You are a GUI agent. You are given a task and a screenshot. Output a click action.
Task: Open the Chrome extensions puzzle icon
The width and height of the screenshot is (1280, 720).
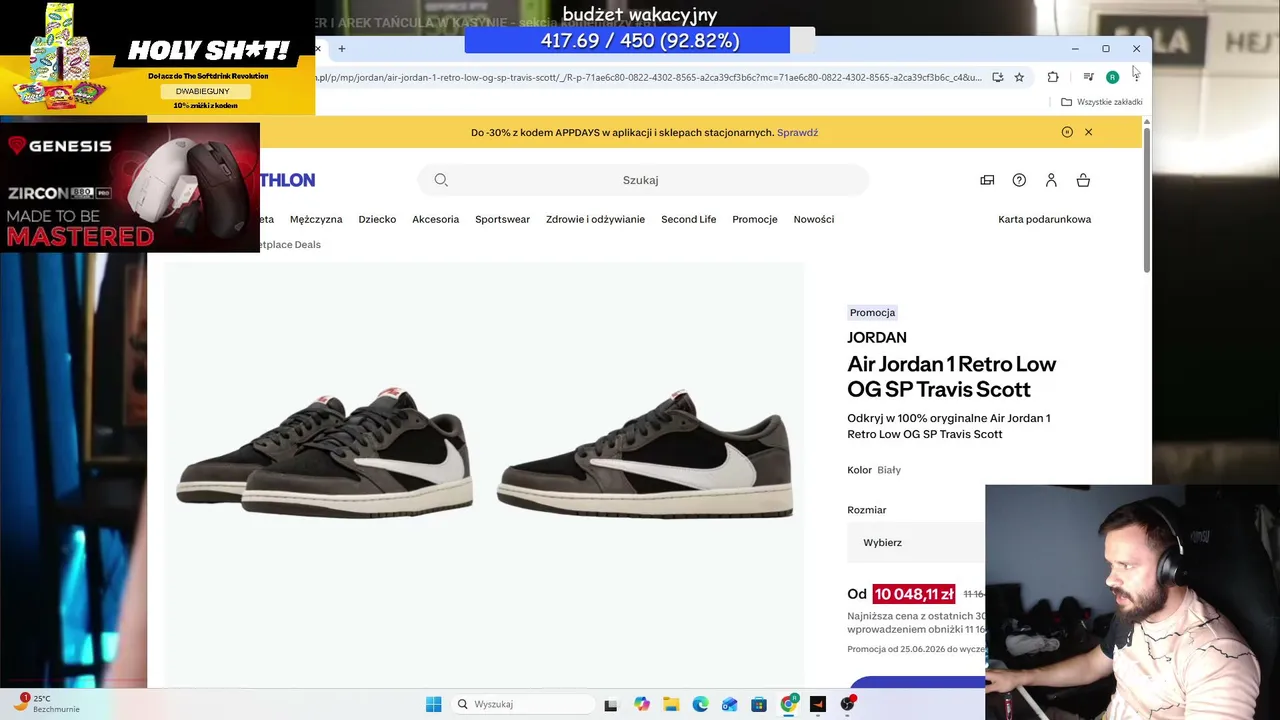click(x=1053, y=77)
